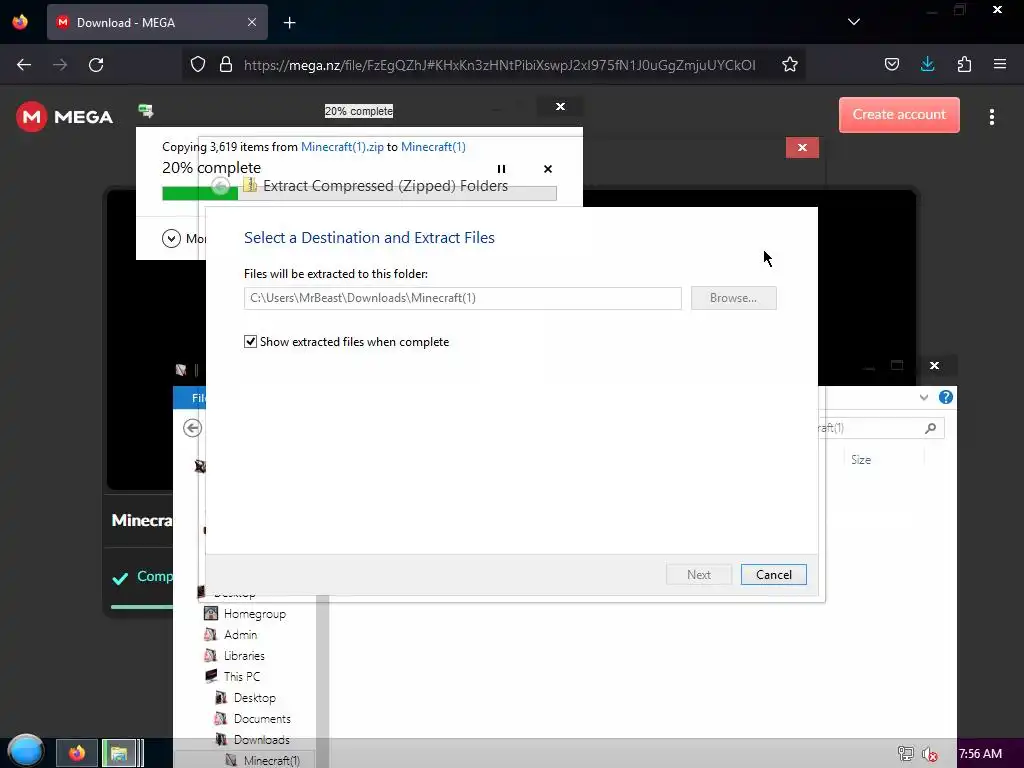Open the list all tabs chevron
Screen dimensions: 1024x768
click(x=854, y=22)
